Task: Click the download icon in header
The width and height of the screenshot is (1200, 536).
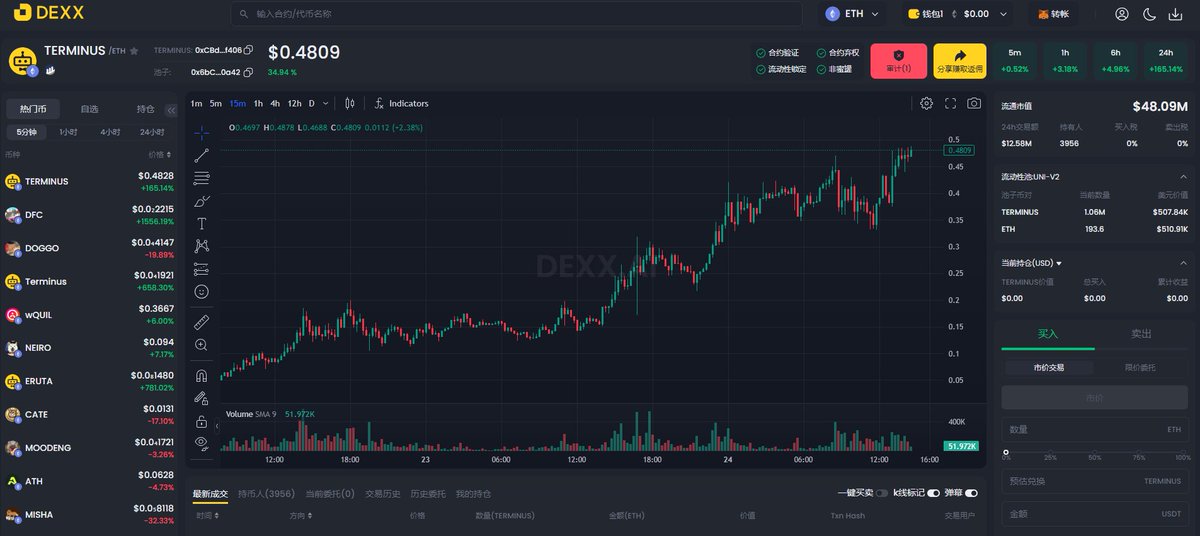Action: point(1175,14)
